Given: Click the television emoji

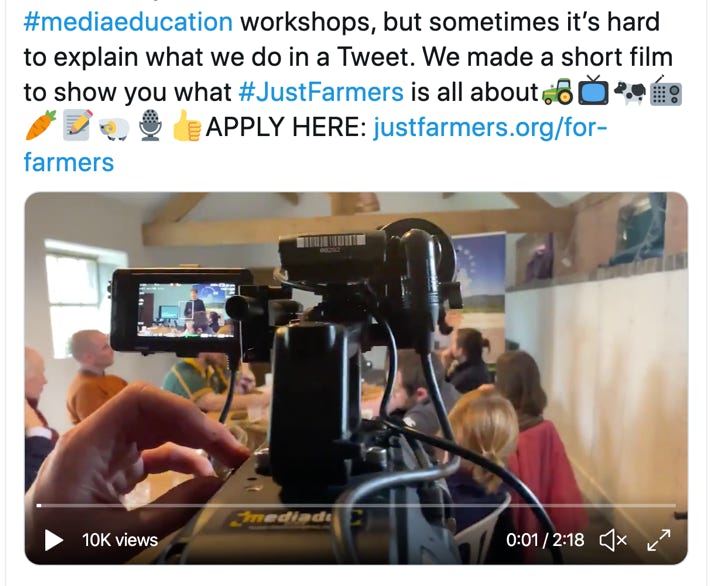Looking at the screenshot, I should pos(593,91).
